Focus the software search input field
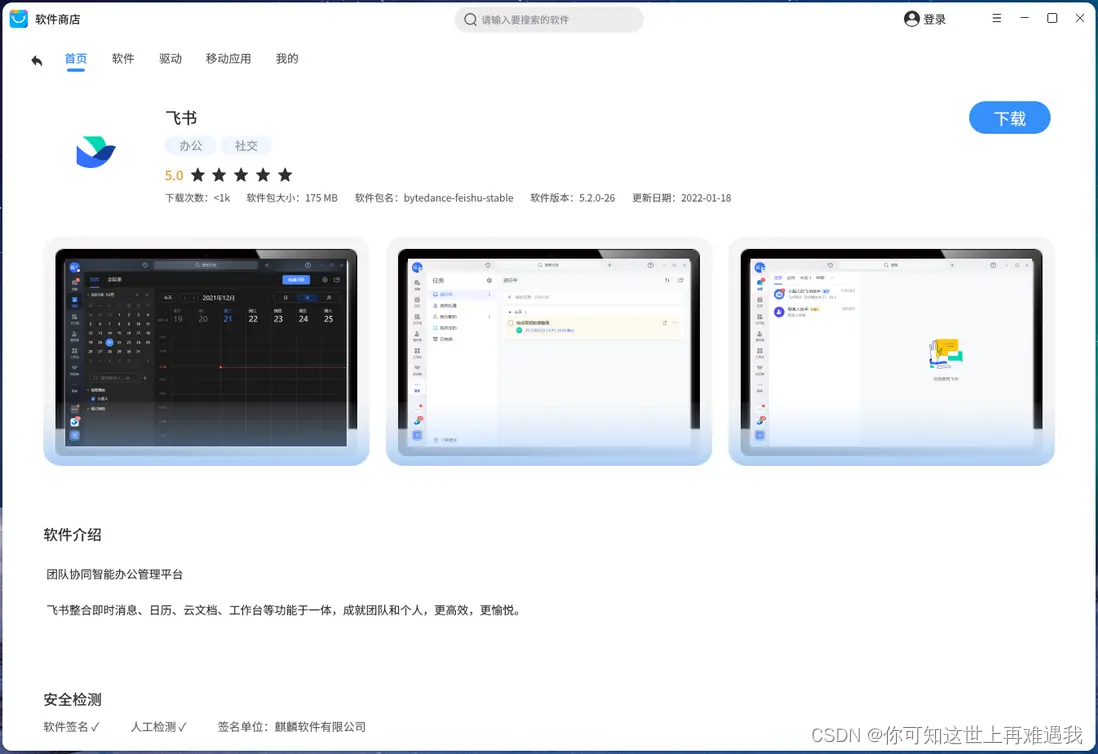 [x=549, y=20]
